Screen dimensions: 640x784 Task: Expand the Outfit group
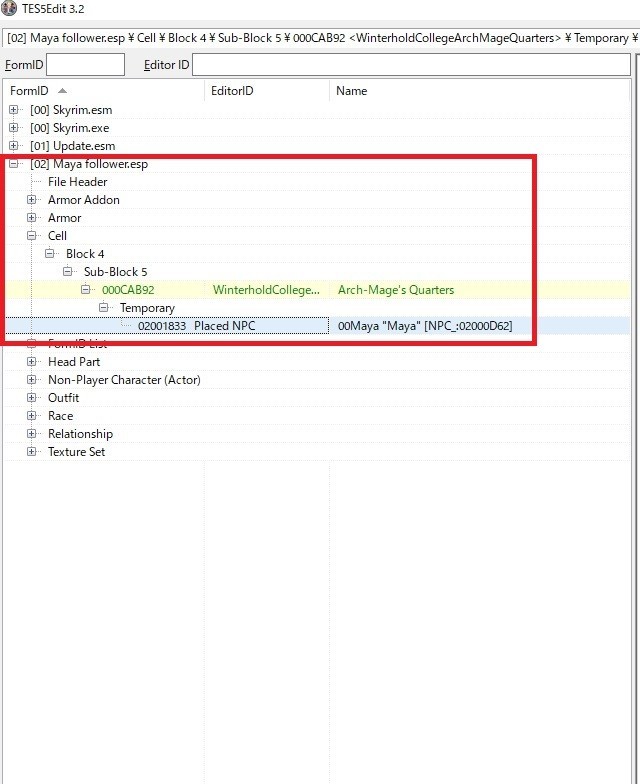32,398
